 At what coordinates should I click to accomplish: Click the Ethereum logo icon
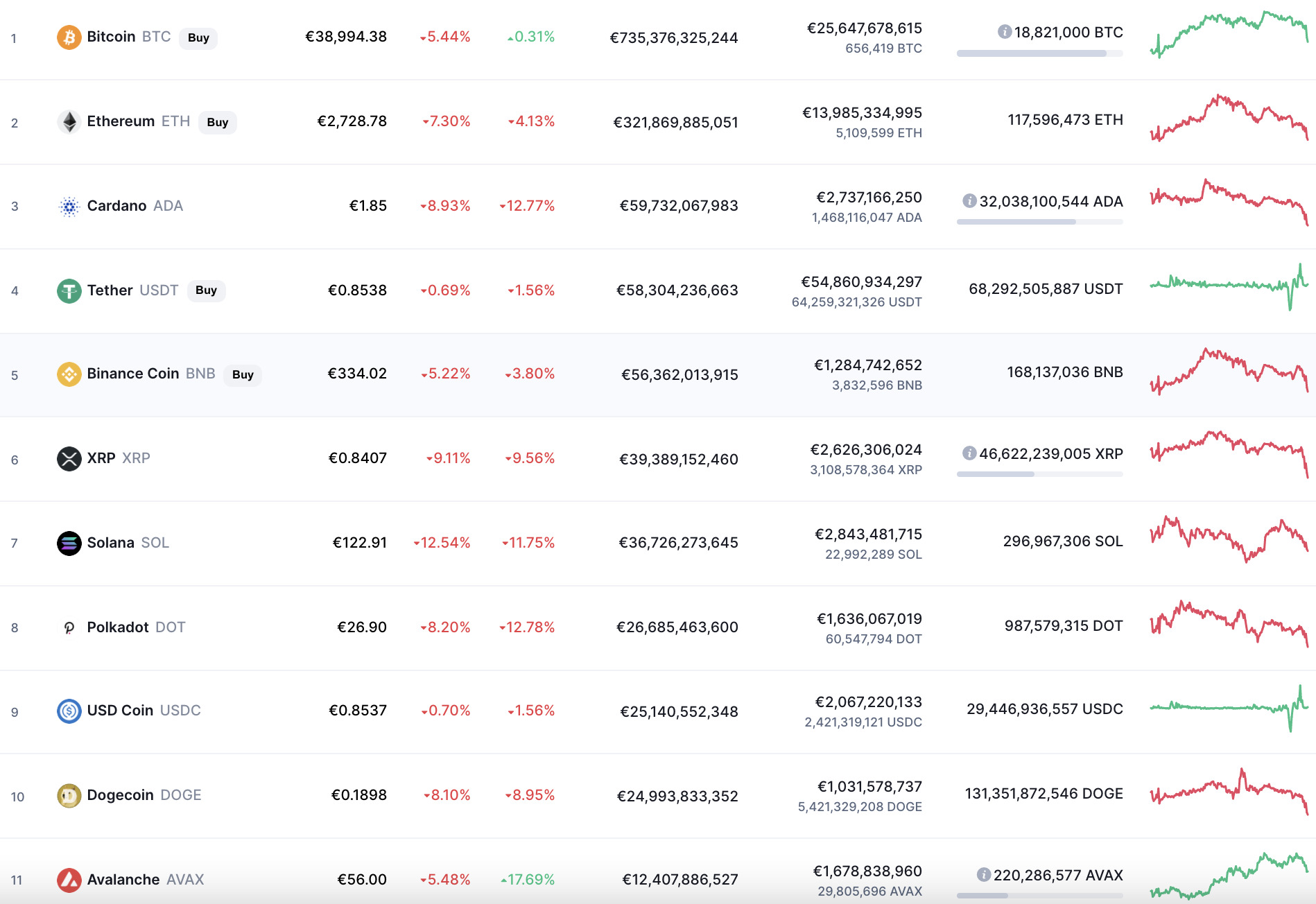69,122
